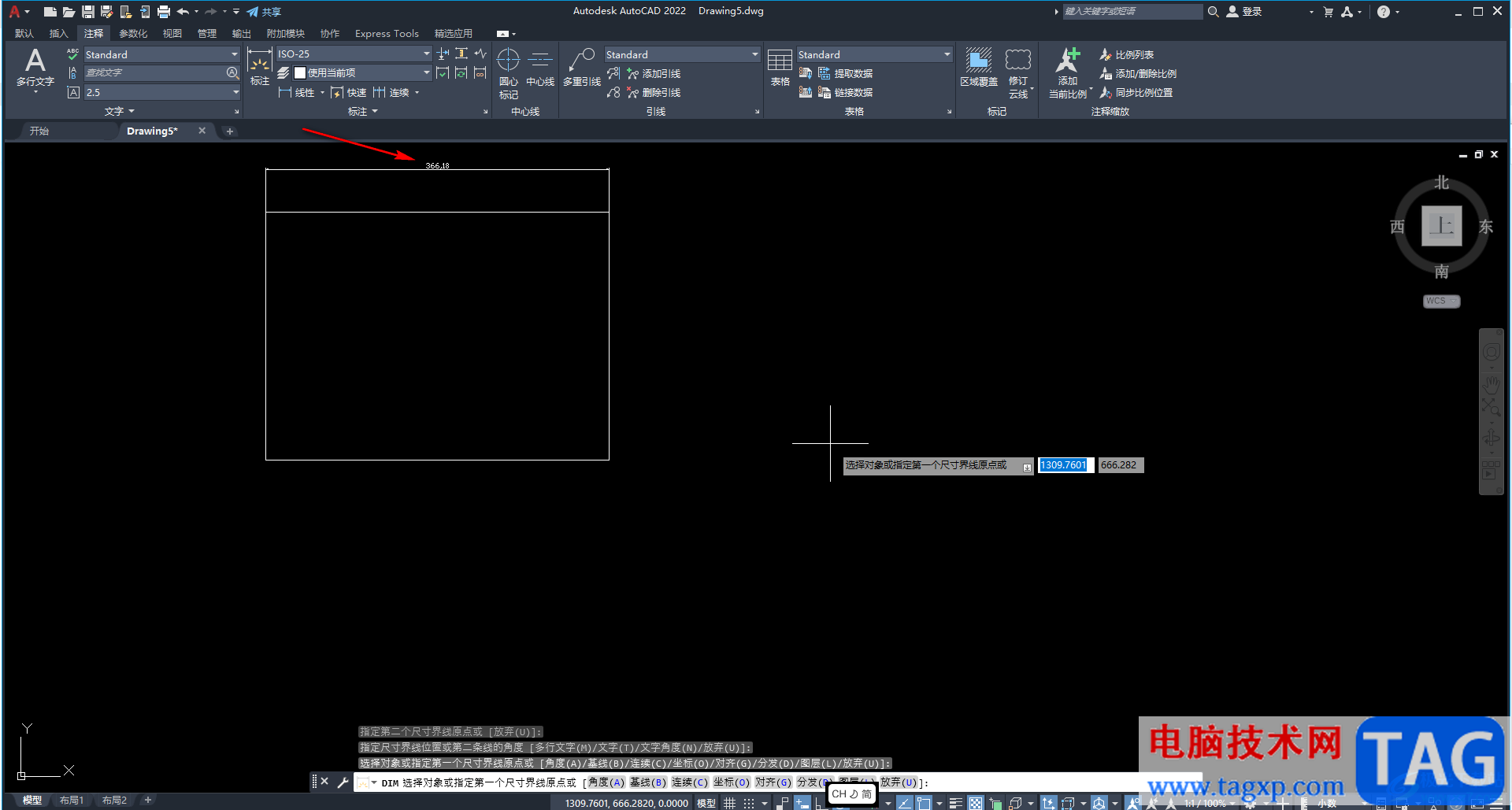Click the jogged dimension line icon

coord(480,54)
